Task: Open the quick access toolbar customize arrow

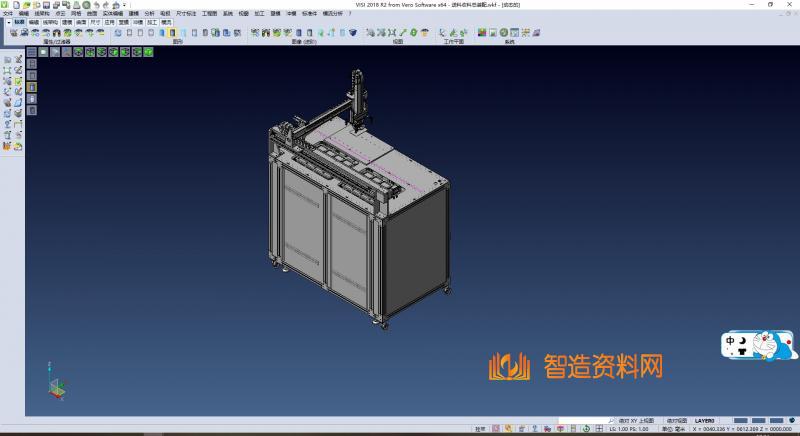Action: pyautogui.click(x=125, y=5)
